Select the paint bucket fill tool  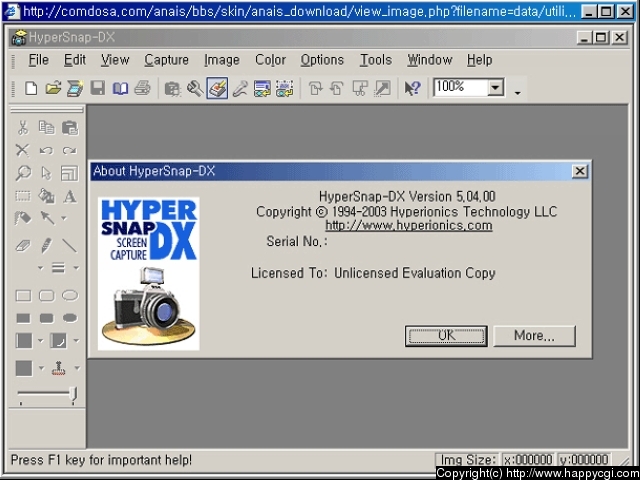46,196
